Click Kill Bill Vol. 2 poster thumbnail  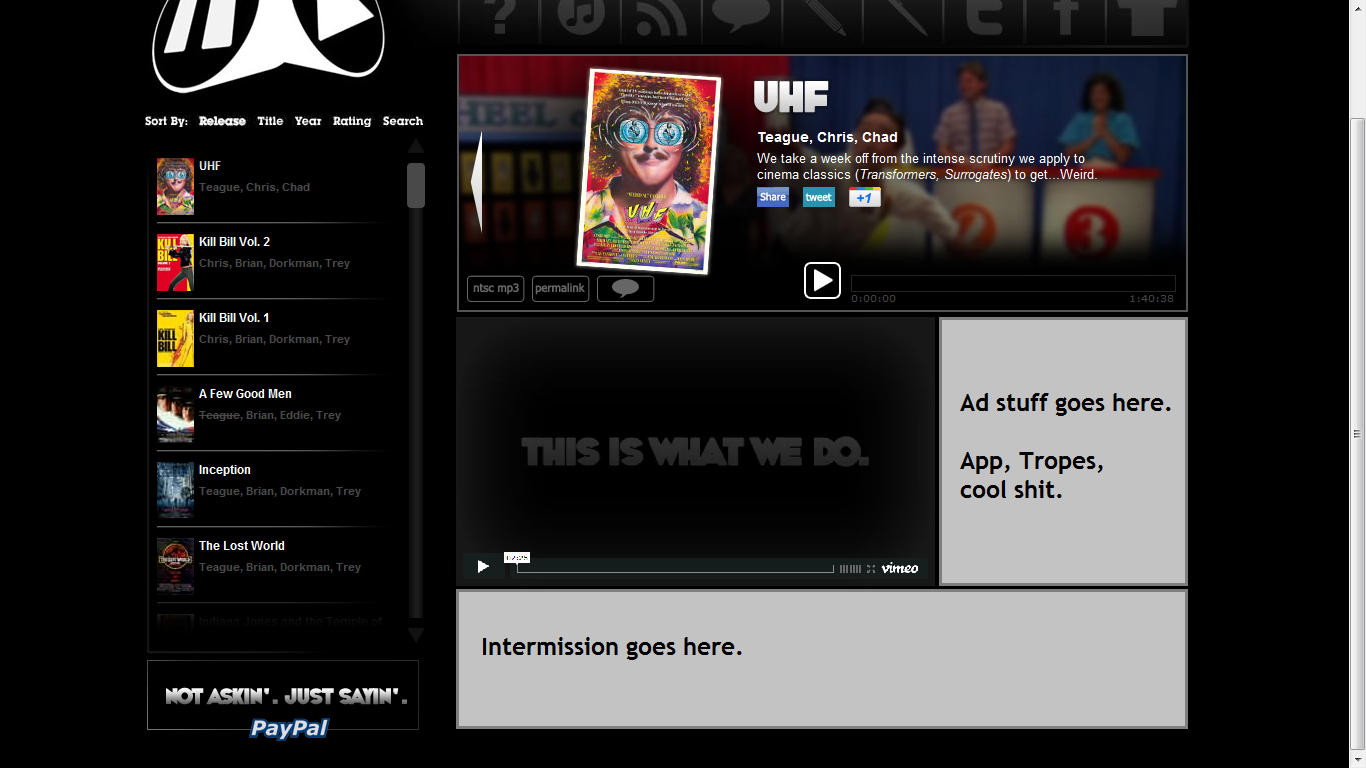coord(175,262)
